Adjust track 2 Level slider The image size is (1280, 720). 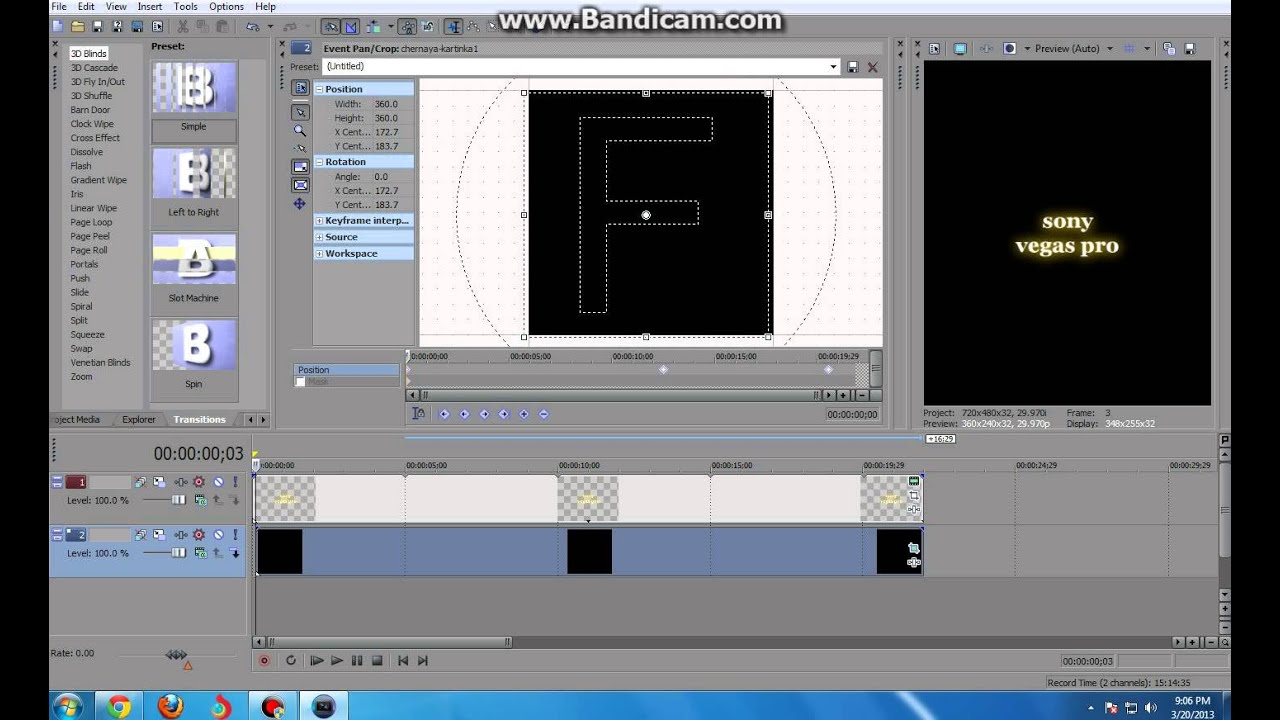click(179, 553)
